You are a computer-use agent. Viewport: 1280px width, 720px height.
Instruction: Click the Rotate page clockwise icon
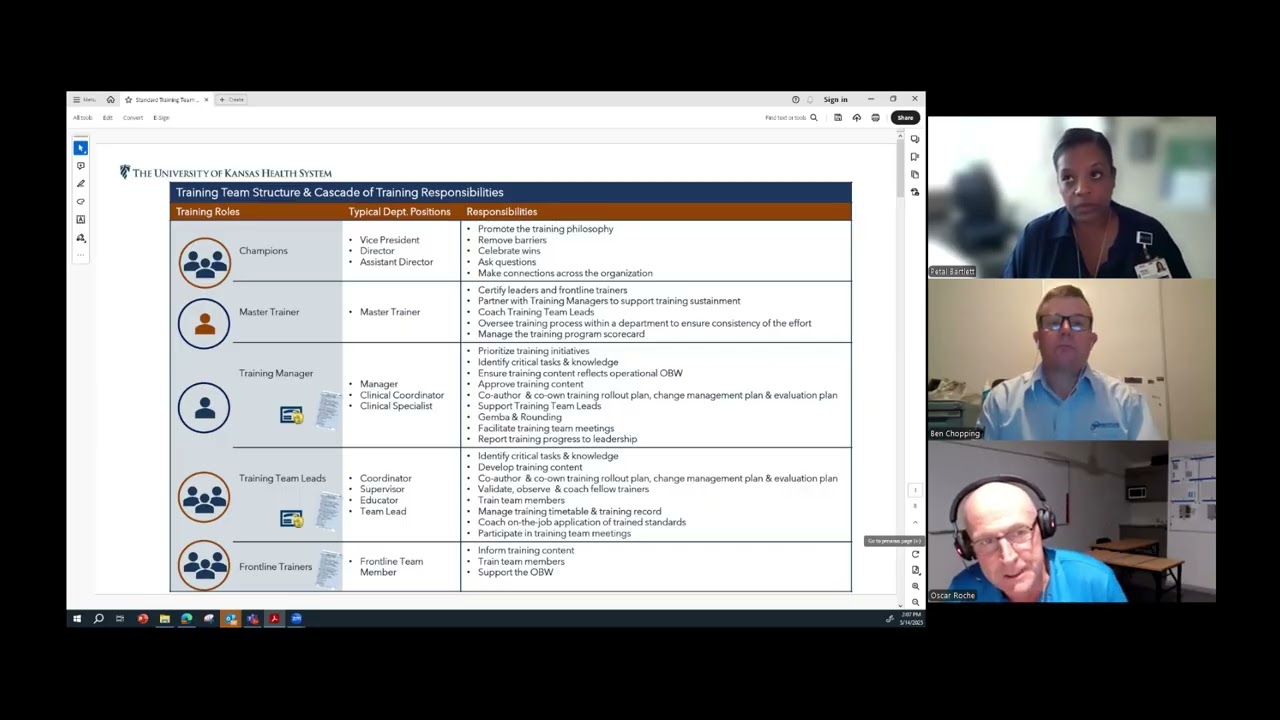pos(915,554)
